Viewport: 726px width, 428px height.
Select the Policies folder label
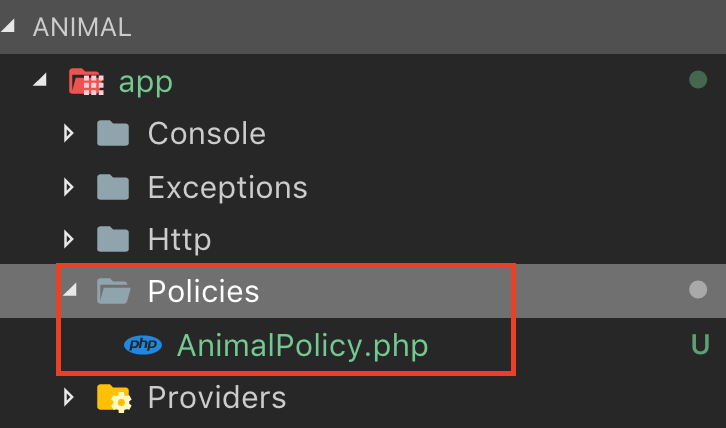(204, 291)
